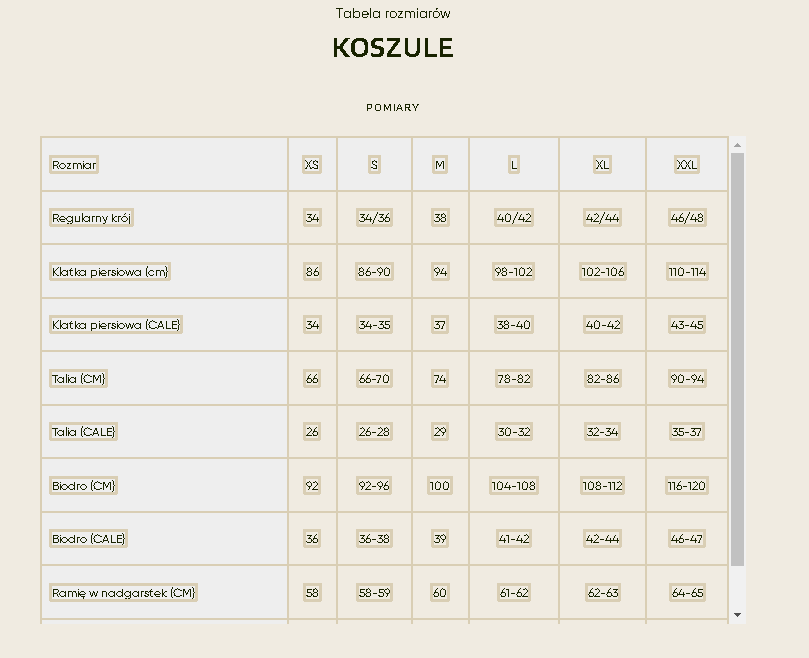
Task: Select the XS size column header
Action: pos(312,165)
